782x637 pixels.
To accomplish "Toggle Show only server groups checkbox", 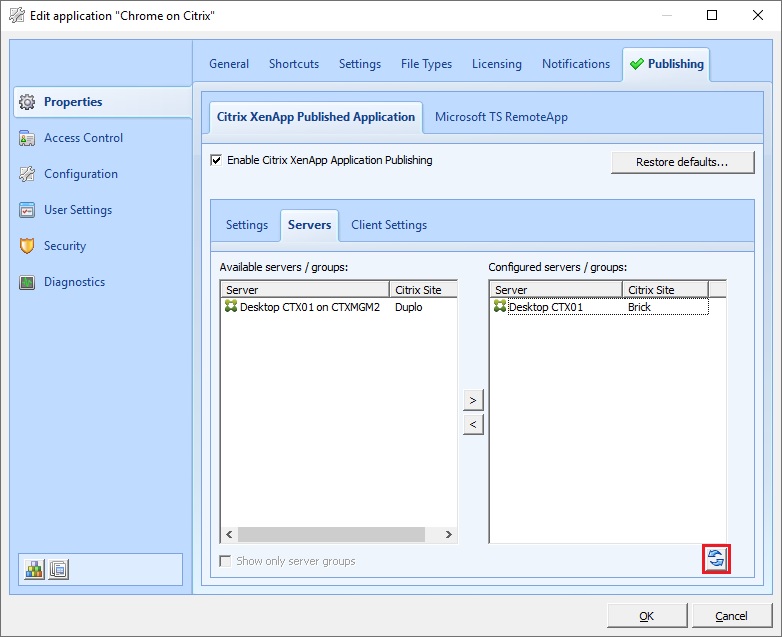I will tap(226, 561).
